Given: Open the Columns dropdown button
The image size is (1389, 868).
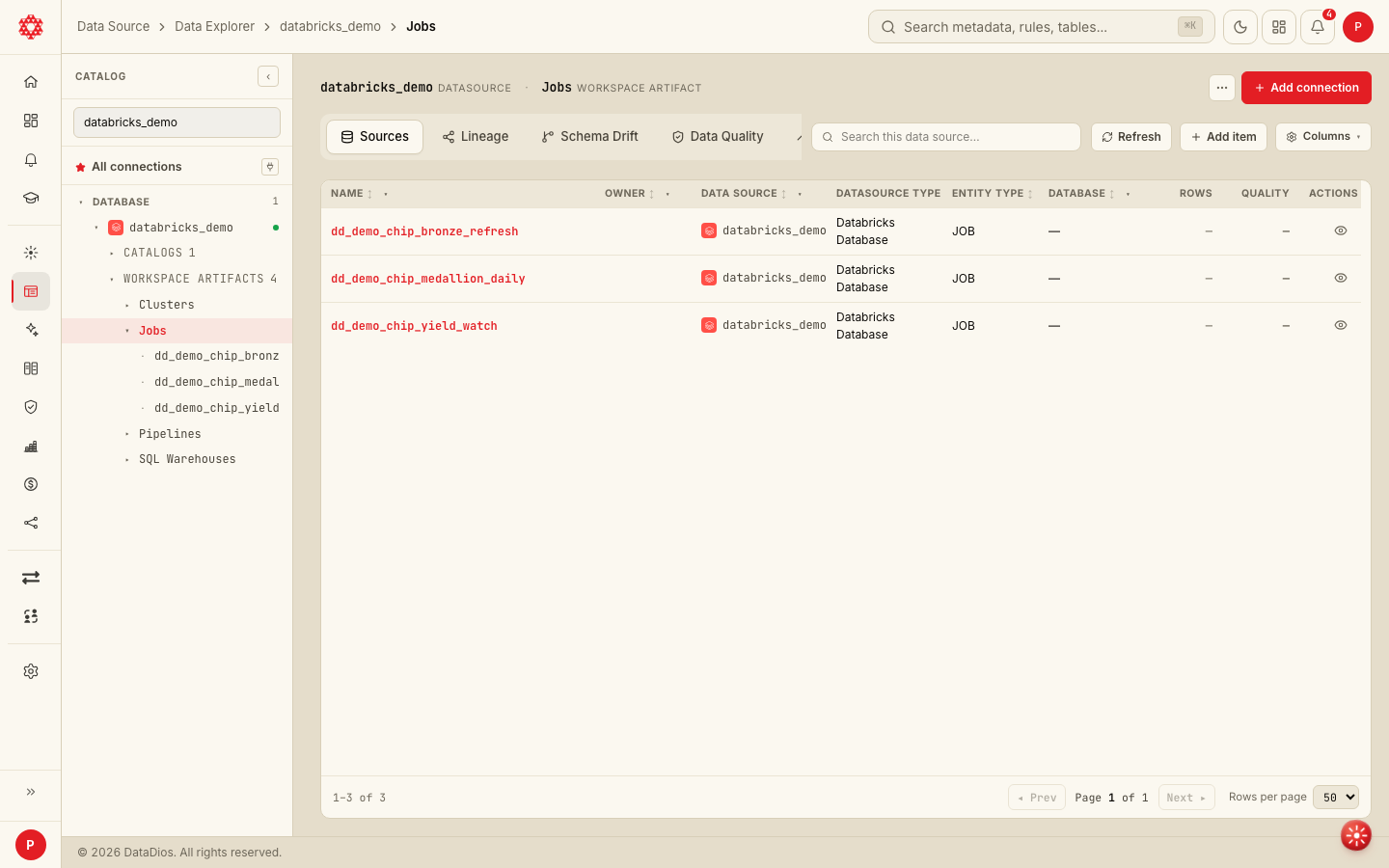Looking at the screenshot, I should [1323, 137].
